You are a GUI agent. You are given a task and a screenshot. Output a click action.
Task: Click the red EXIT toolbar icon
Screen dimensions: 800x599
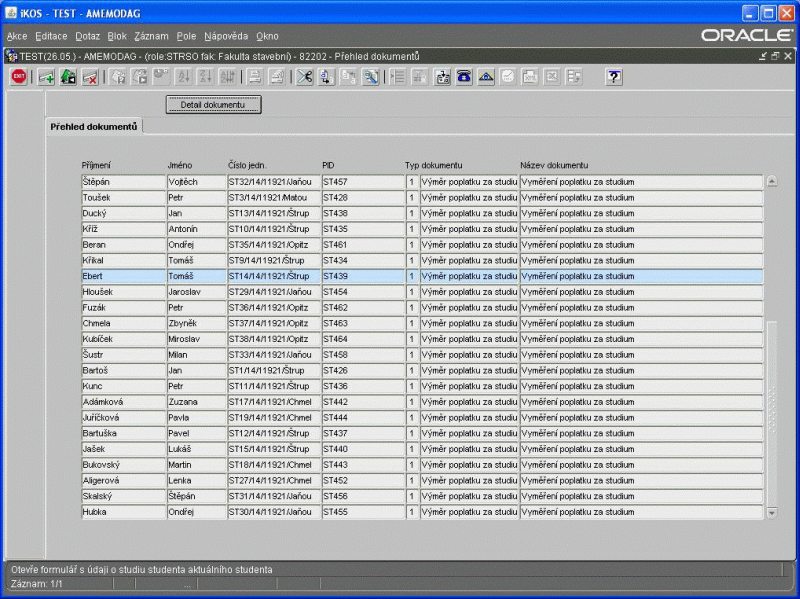click(x=19, y=77)
